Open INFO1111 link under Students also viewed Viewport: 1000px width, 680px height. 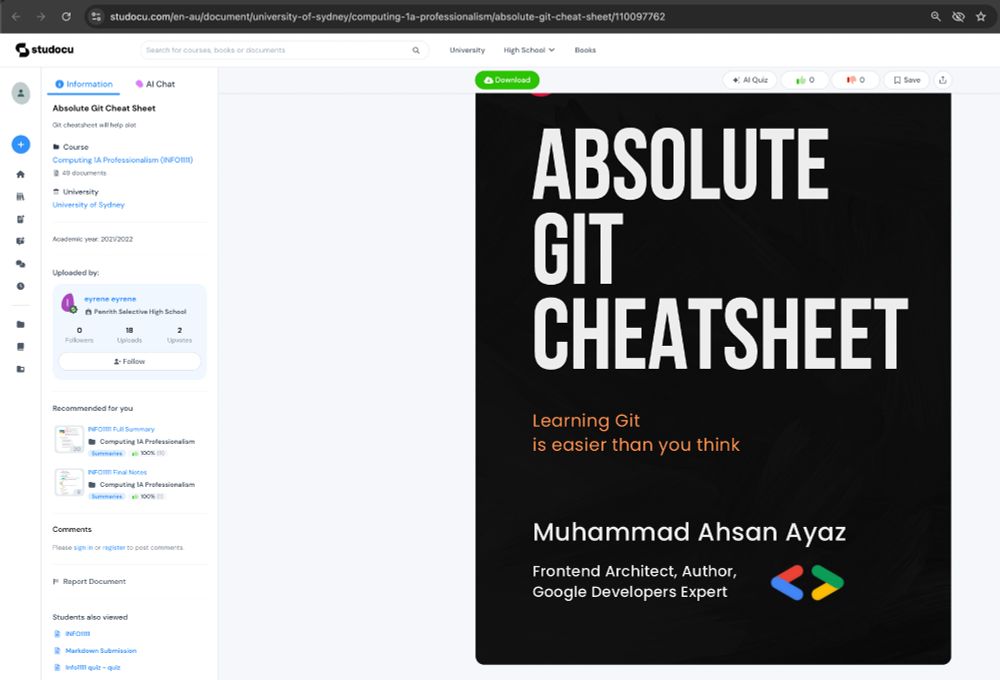(x=78, y=633)
